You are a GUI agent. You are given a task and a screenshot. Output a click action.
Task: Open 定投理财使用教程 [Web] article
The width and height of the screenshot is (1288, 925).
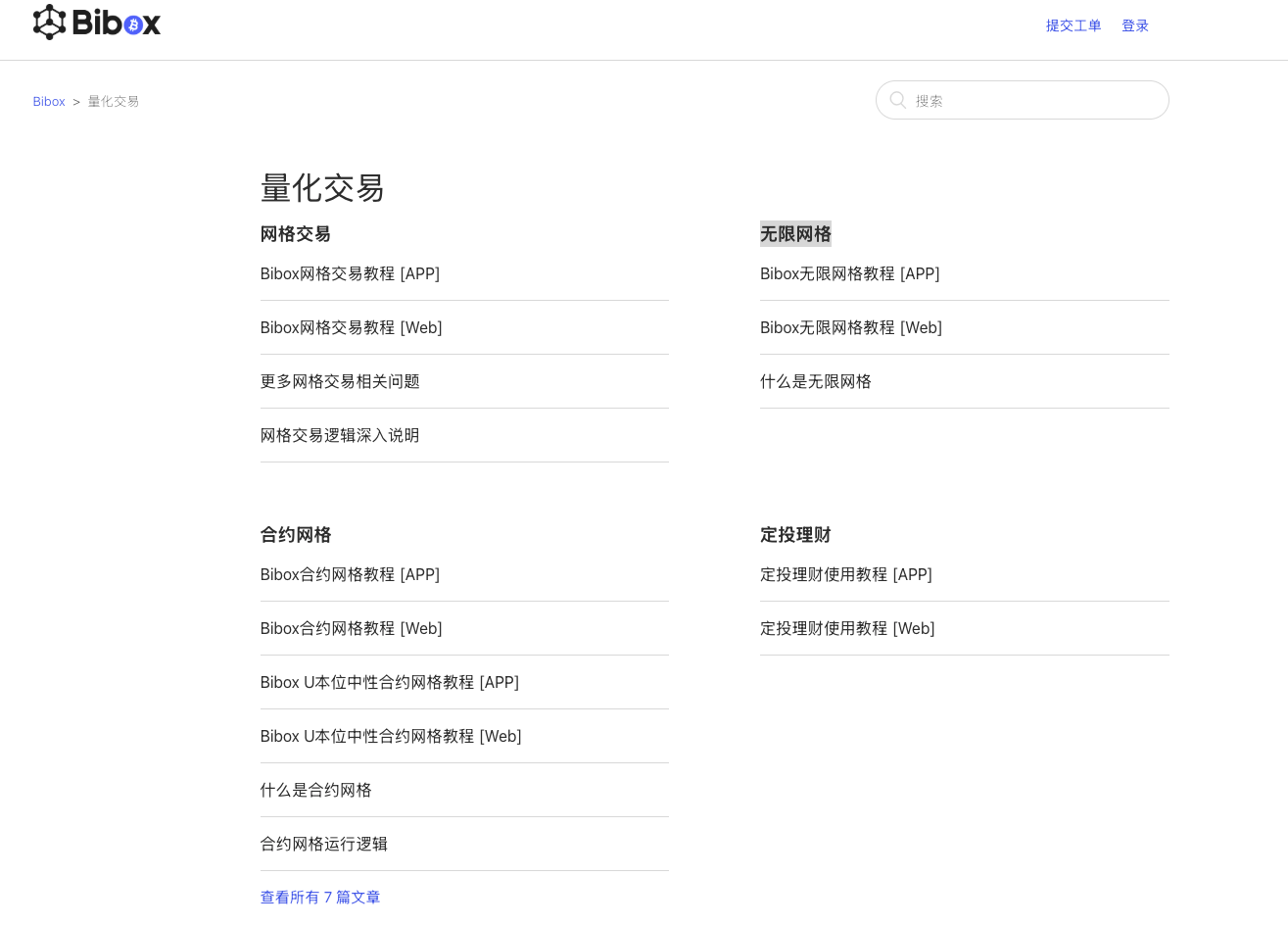click(847, 628)
